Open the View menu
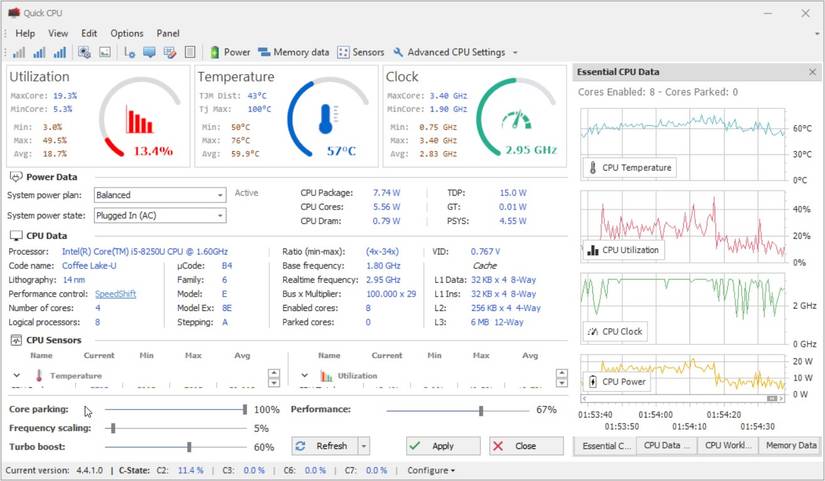Viewport: 825px width, 481px height. 58,33
